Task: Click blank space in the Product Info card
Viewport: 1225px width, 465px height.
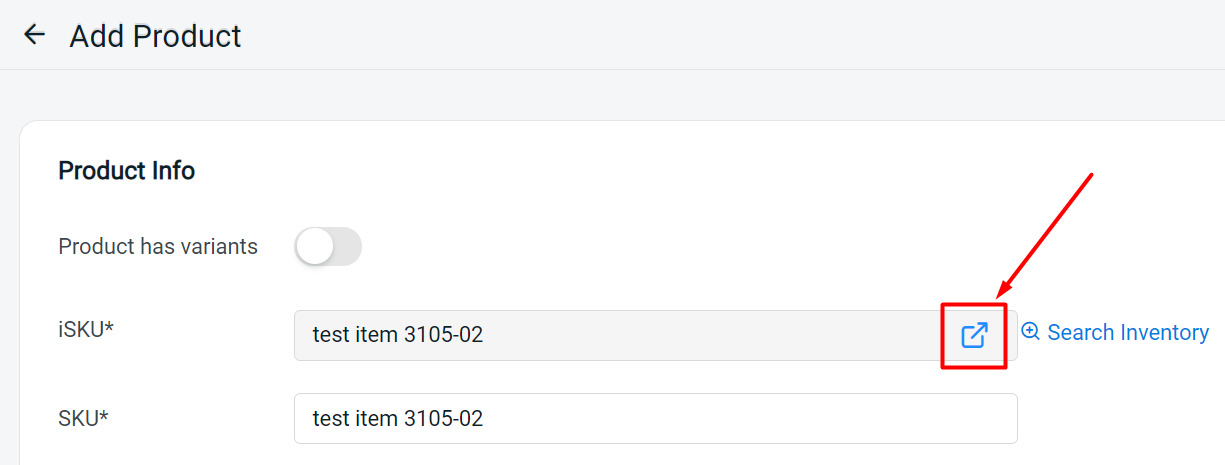Action: click(x=700, y=200)
